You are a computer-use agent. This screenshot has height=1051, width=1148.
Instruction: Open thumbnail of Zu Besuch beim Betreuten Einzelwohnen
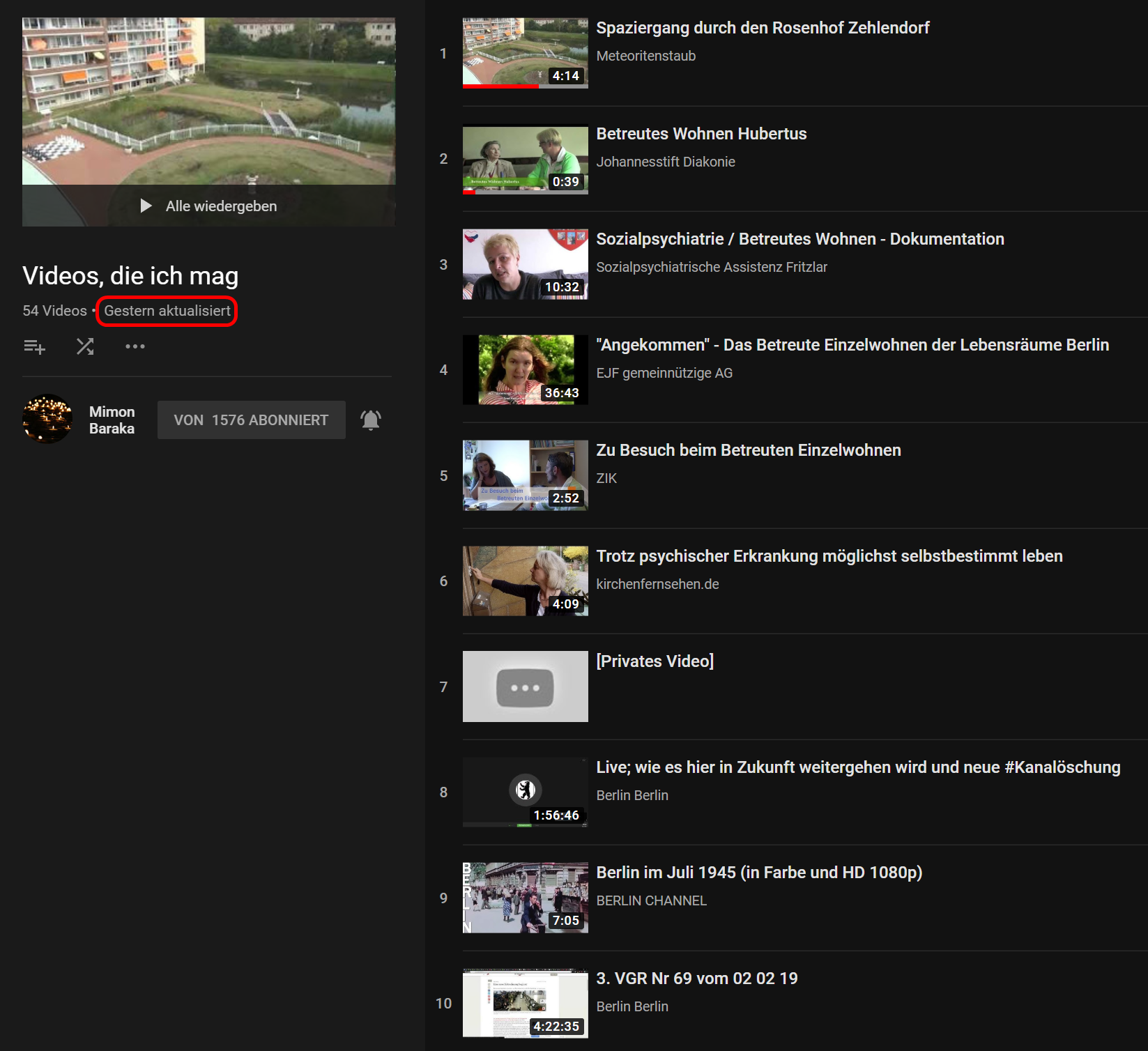(x=526, y=475)
